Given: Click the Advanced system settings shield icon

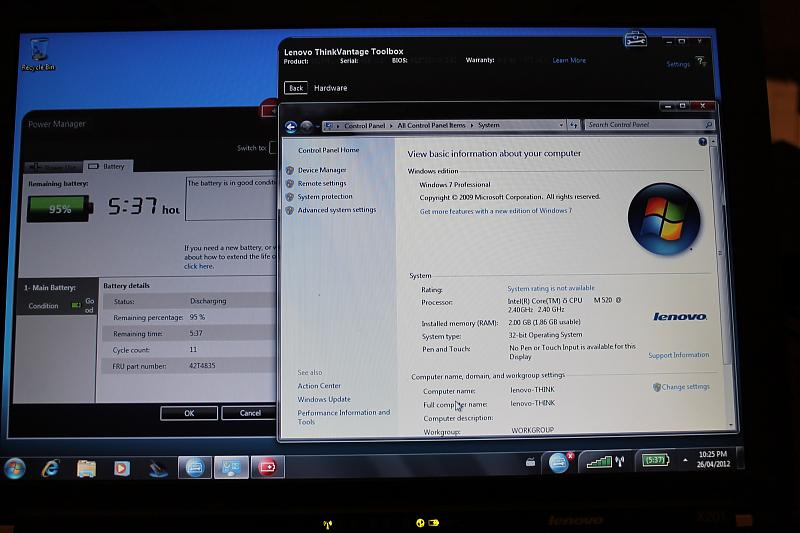Looking at the screenshot, I should (x=290, y=210).
